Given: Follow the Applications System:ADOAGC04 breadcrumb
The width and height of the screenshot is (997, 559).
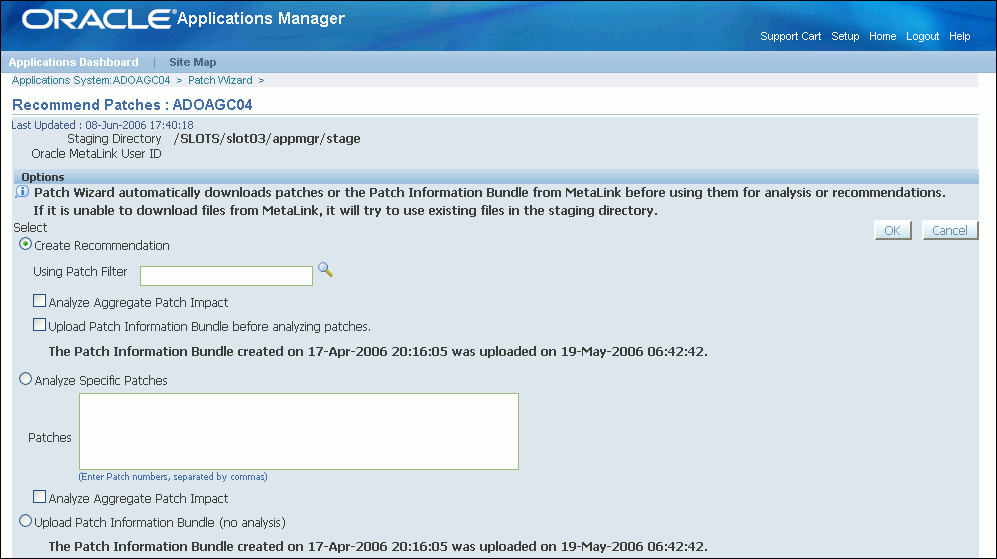Looking at the screenshot, I should coord(91,80).
